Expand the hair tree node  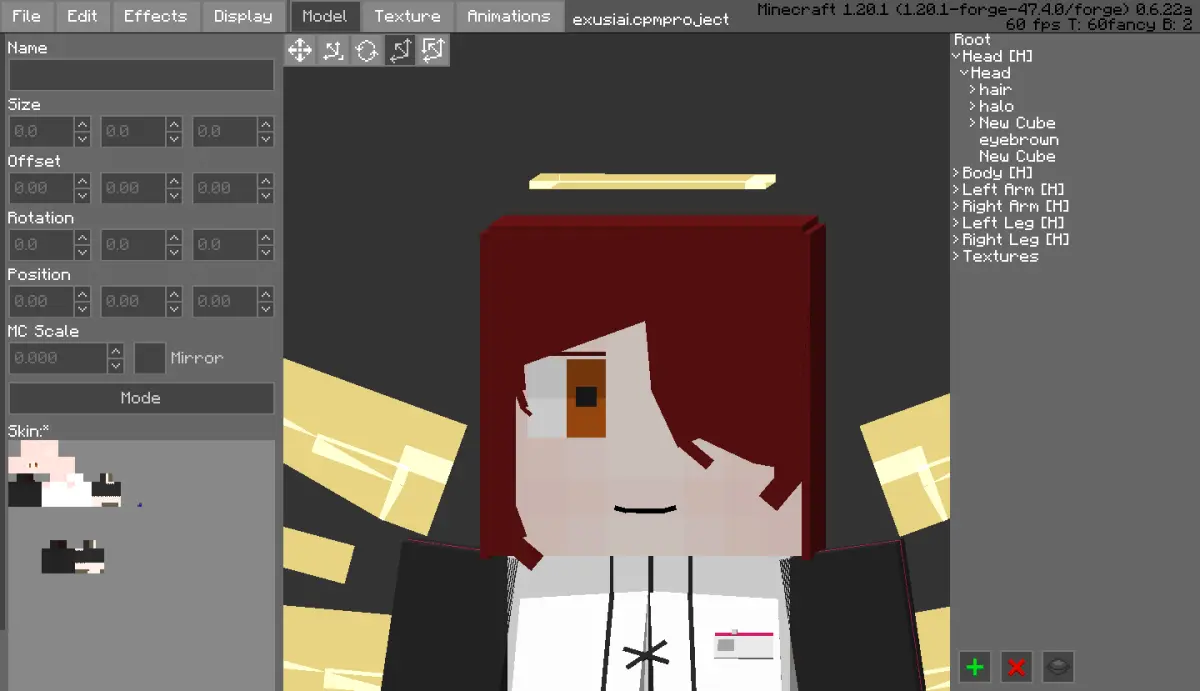click(972, 90)
